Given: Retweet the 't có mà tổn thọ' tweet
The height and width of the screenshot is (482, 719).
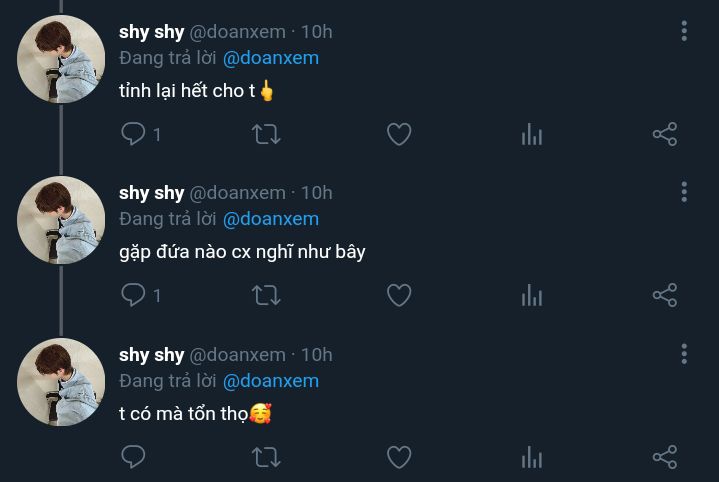Looking at the screenshot, I should [x=266, y=457].
